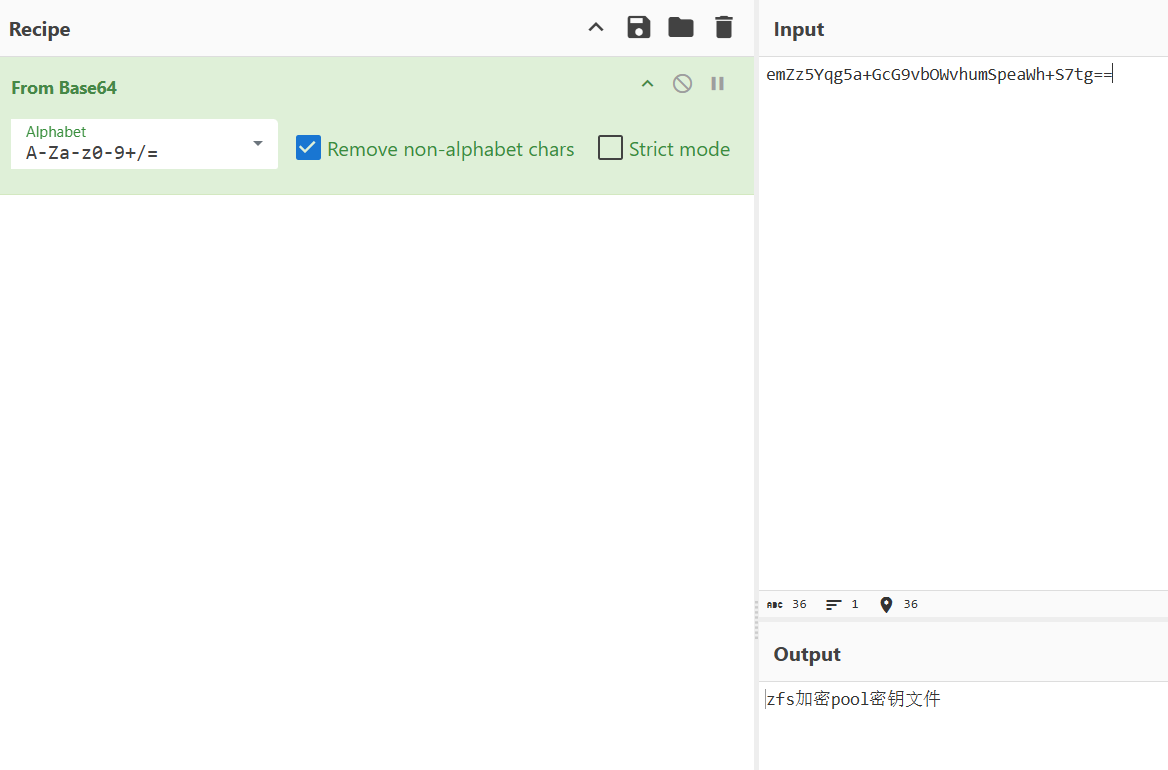Disable the From Base64 operation
This screenshot has width=1168, height=770.
click(x=682, y=84)
